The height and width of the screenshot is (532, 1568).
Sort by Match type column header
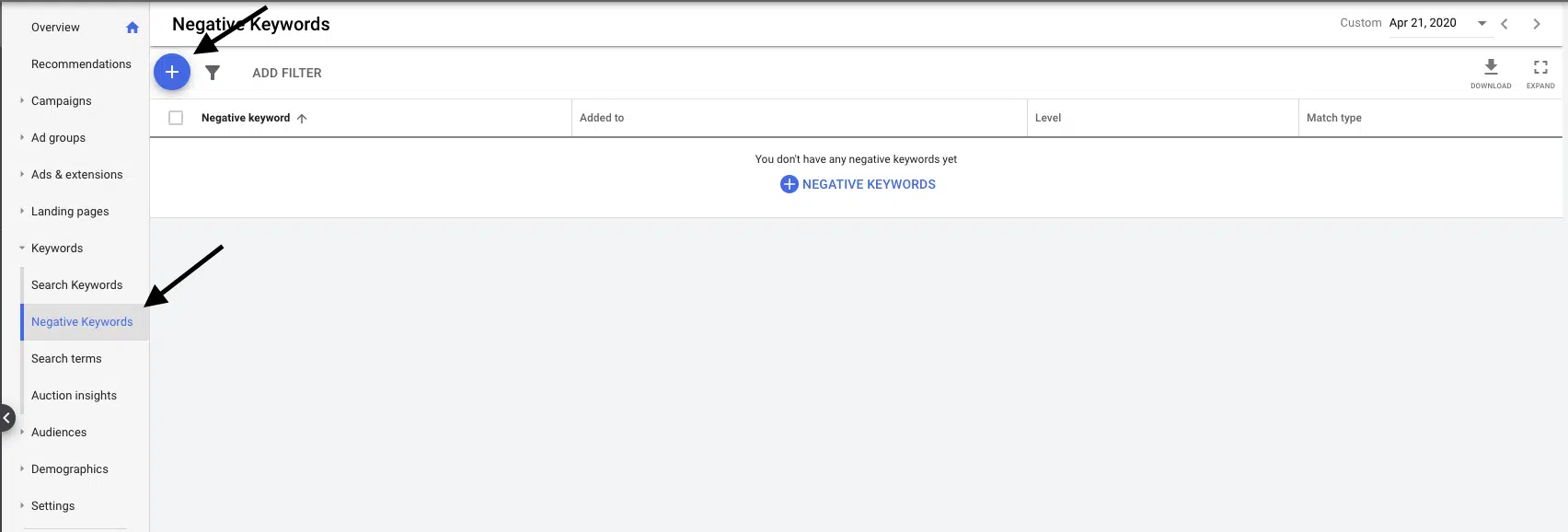(x=1334, y=118)
